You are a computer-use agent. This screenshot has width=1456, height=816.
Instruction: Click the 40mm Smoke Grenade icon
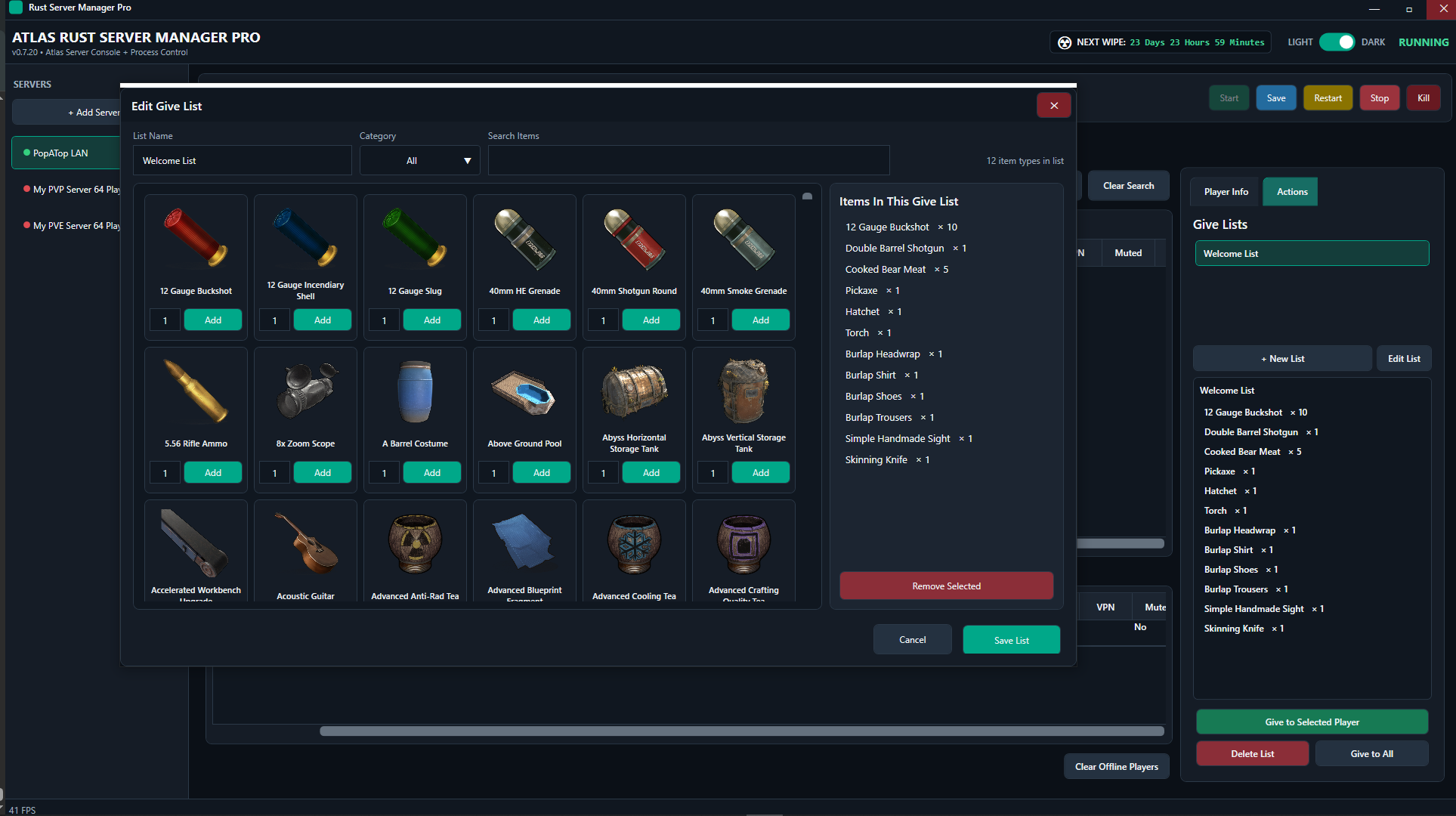point(743,238)
